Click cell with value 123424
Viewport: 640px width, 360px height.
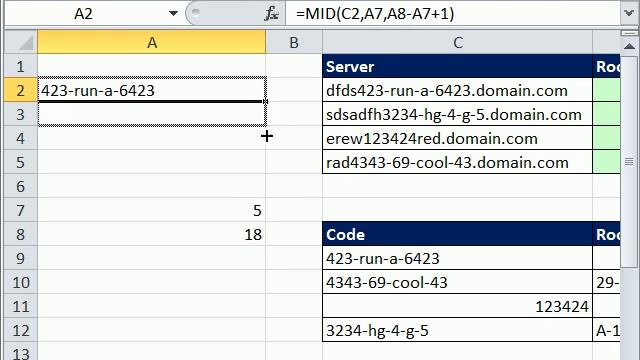(457, 307)
